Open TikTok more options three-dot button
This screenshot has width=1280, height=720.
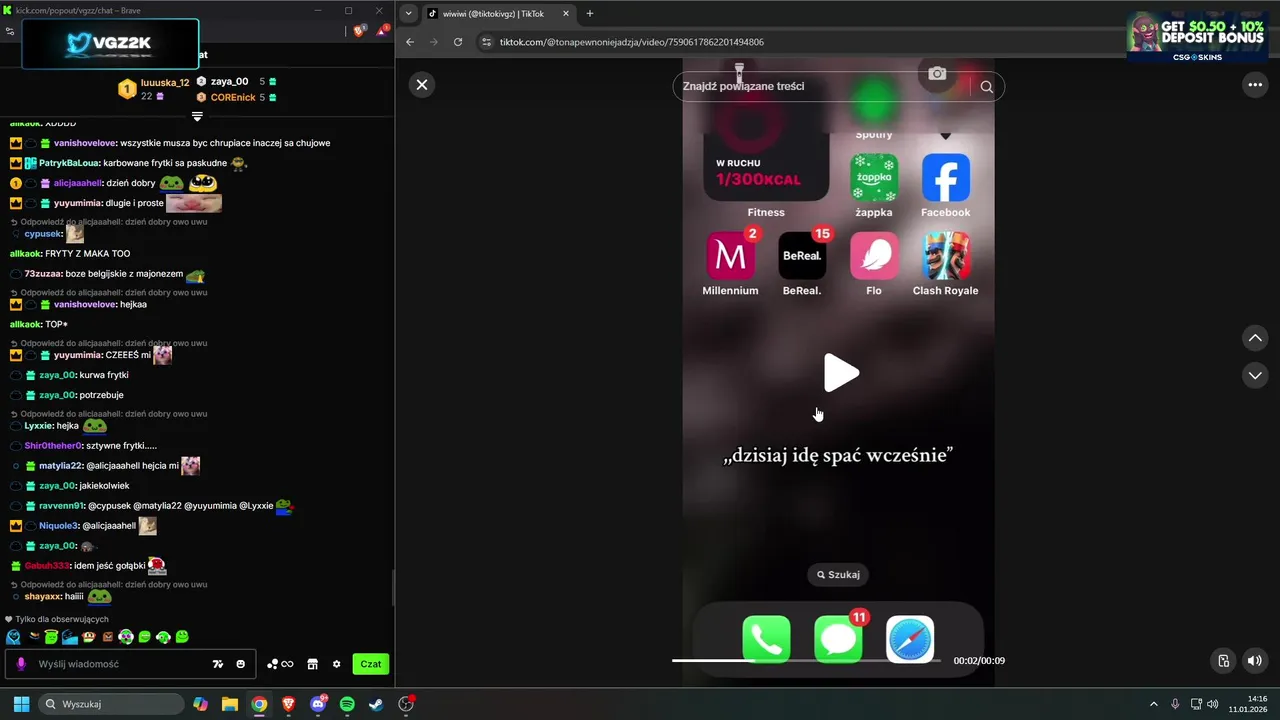(x=1255, y=85)
